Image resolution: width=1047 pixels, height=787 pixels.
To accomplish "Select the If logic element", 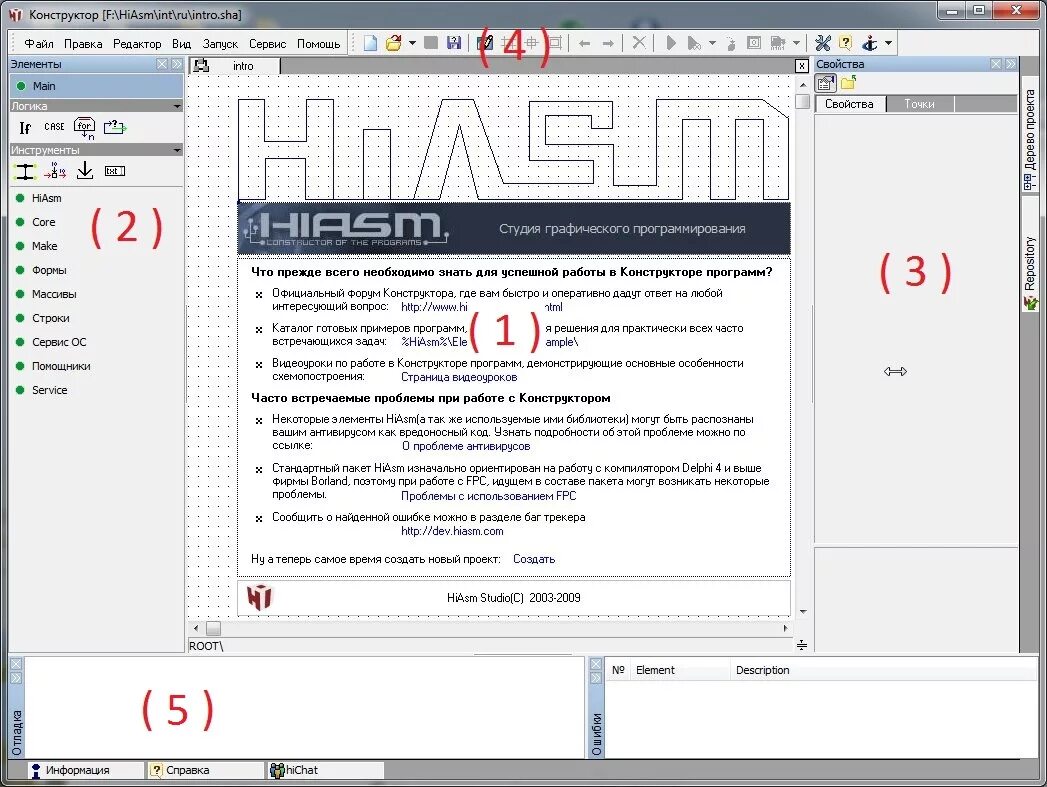I will [25, 127].
